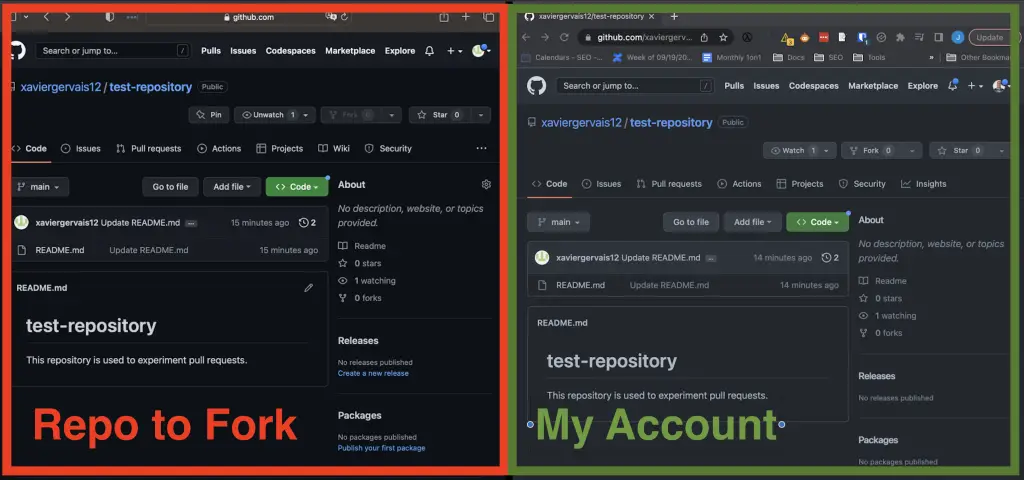Go back in right Chrome window
Viewport: 1024px width, 480px height.
(x=526, y=38)
